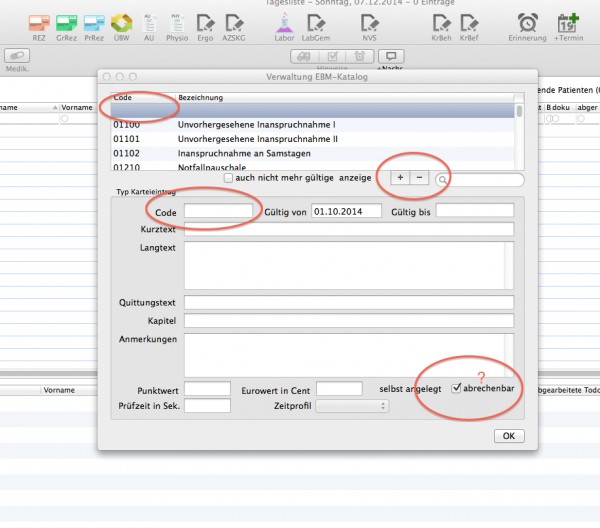
Task: Click the Prüfzeit in Sek. field
Action: [207, 406]
